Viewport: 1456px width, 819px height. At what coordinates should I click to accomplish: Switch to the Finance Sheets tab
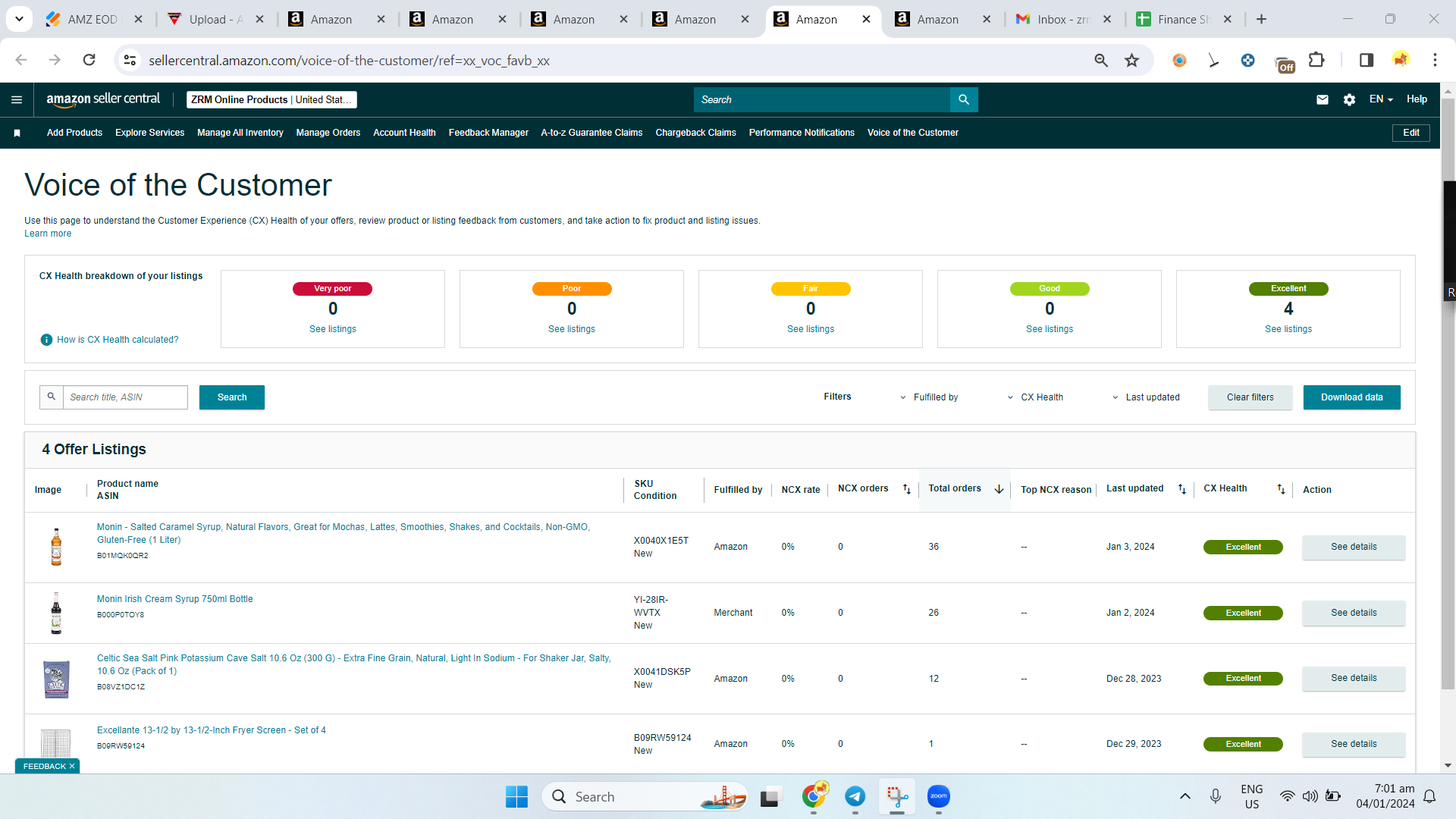[1184, 19]
